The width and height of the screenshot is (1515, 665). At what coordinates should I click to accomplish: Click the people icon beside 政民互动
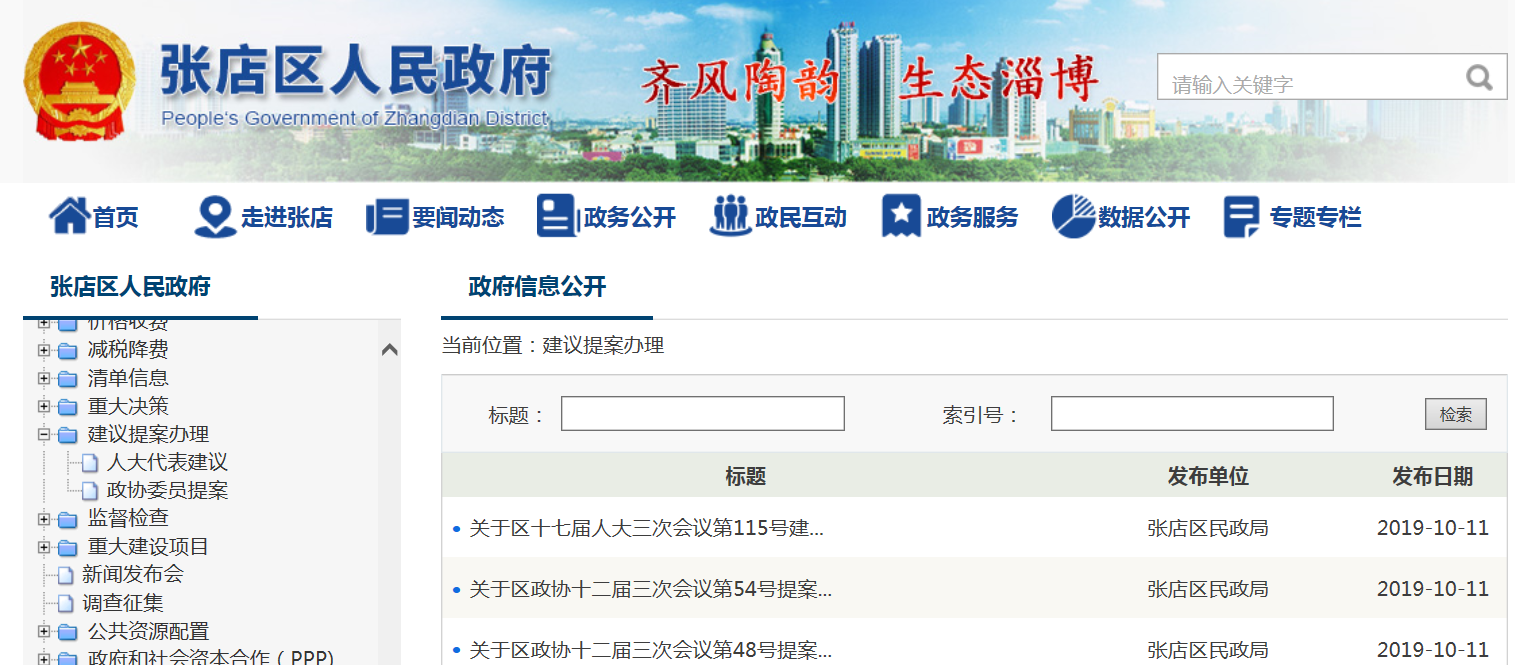pos(729,217)
